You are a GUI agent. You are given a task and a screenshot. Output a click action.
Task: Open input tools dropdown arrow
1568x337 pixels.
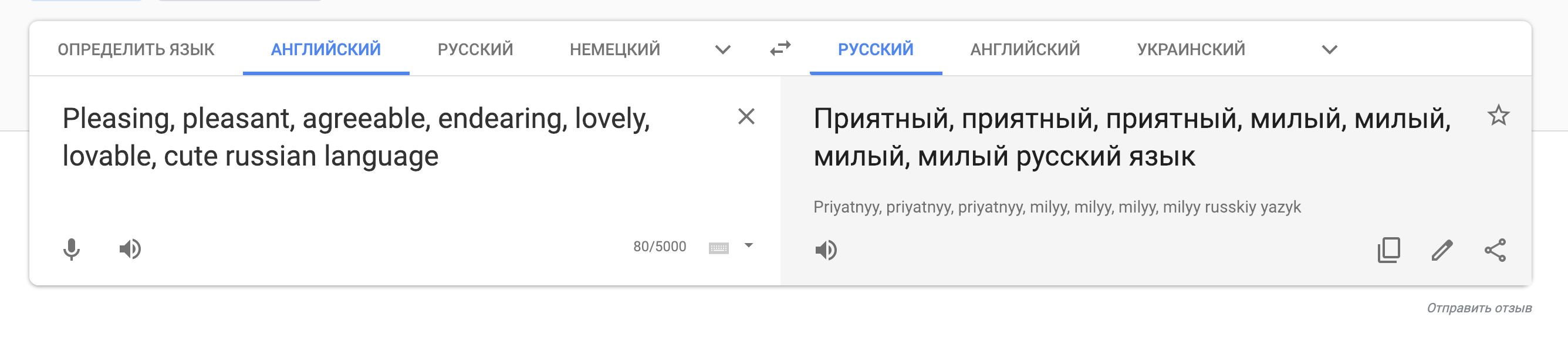(x=749, y=245)
